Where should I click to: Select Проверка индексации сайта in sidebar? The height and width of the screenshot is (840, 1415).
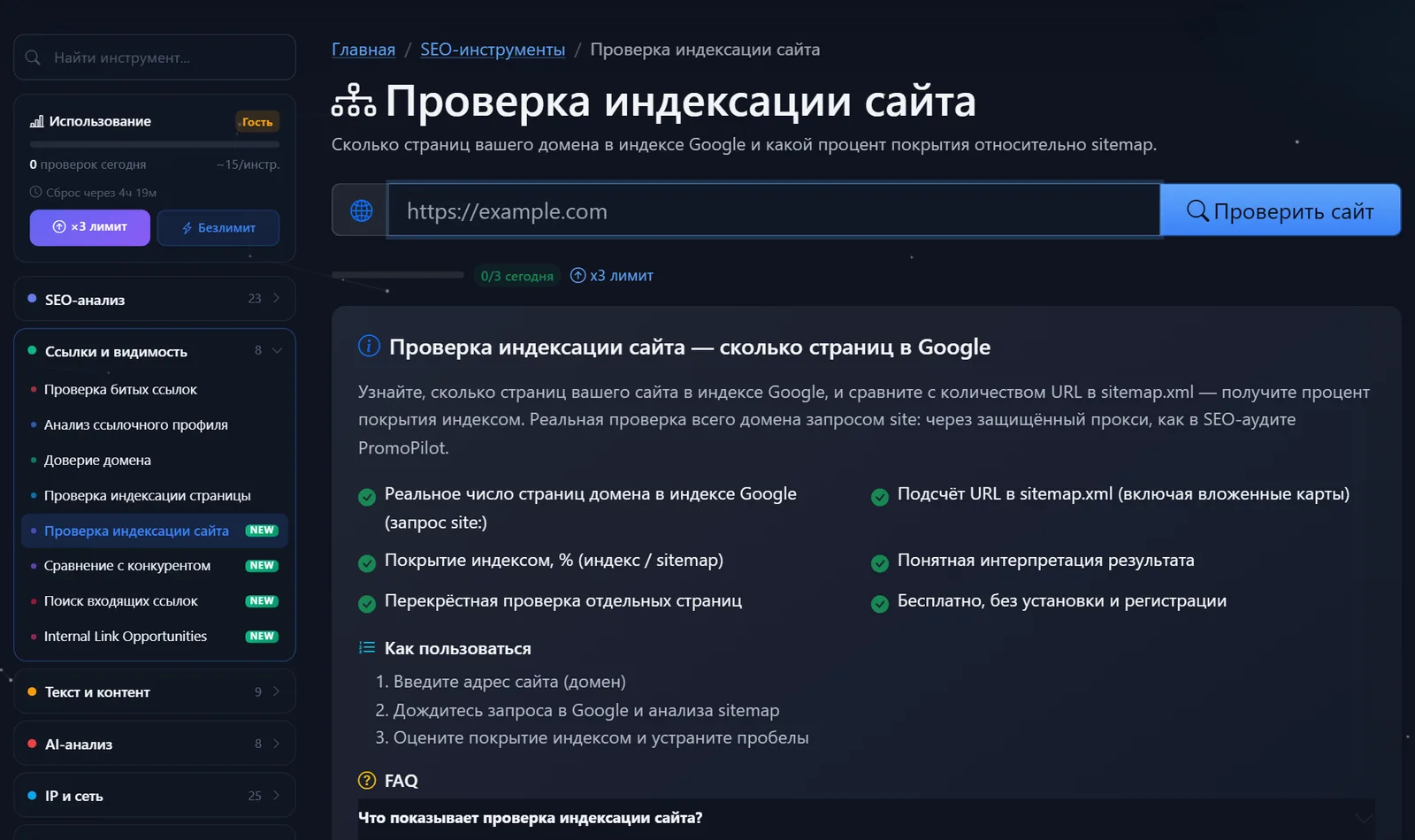(155, 531)
